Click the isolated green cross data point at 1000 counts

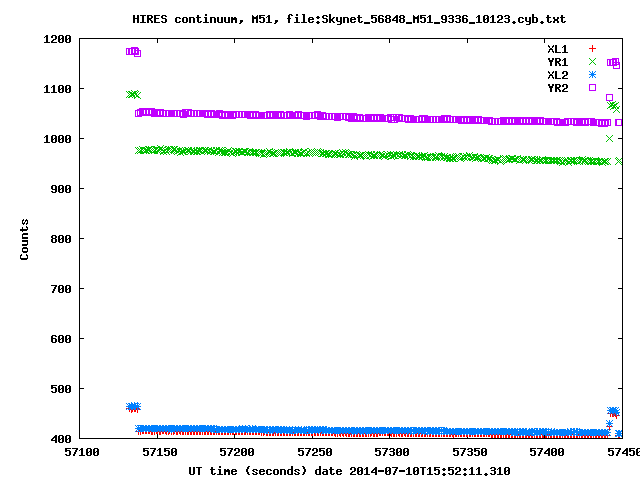click(x=609, y=139)
